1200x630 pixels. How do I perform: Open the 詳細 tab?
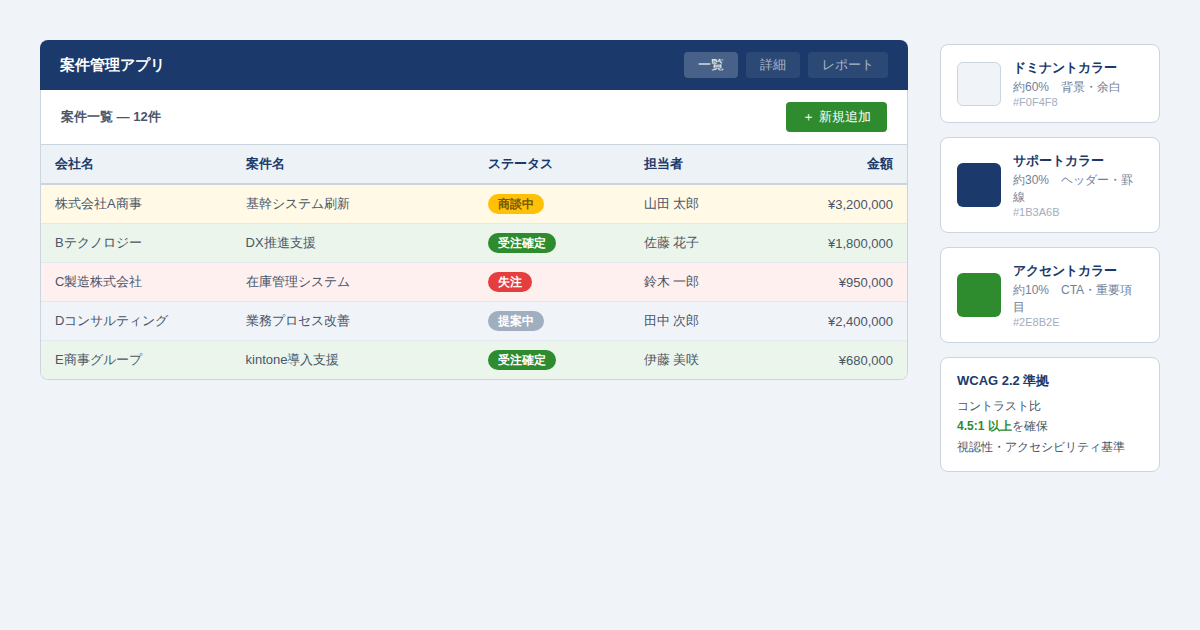(773, 65)
